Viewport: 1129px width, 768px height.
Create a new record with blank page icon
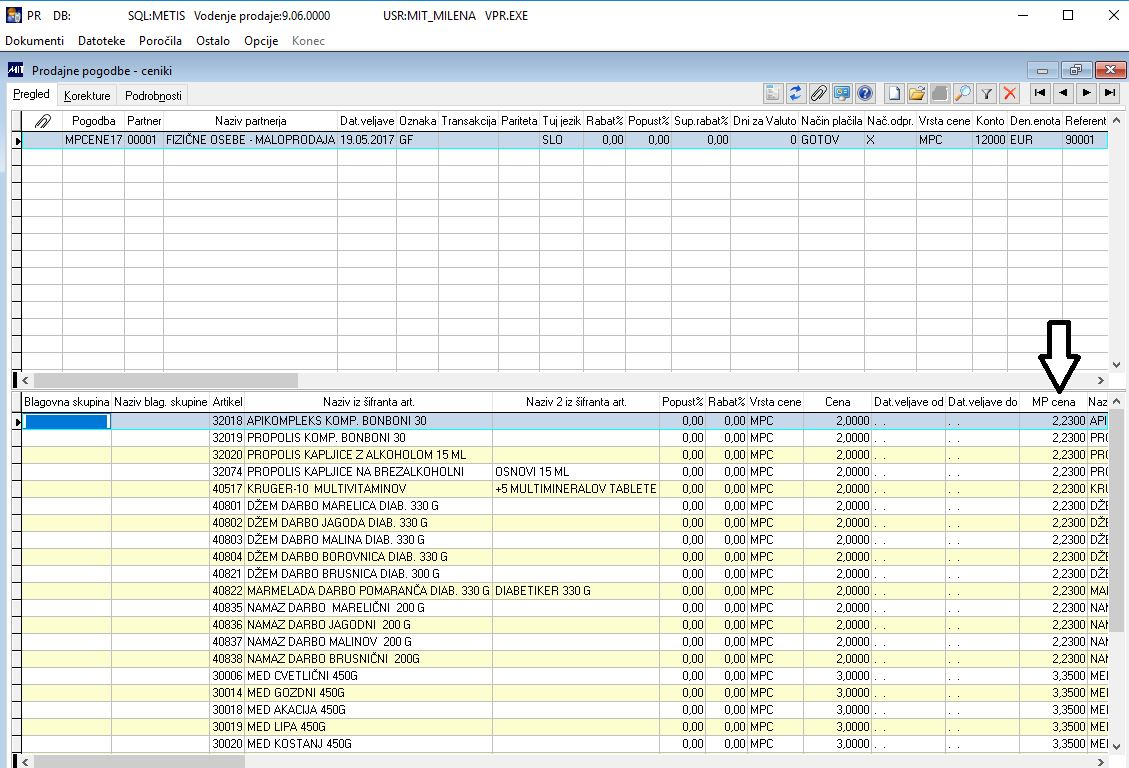point(893,93)
